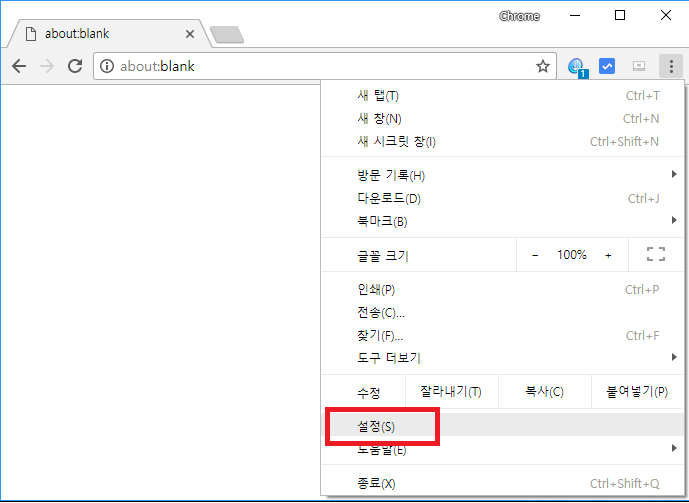Click the back navigation arrow
Viewport: 689px width, 503px height.
[19, 66]
